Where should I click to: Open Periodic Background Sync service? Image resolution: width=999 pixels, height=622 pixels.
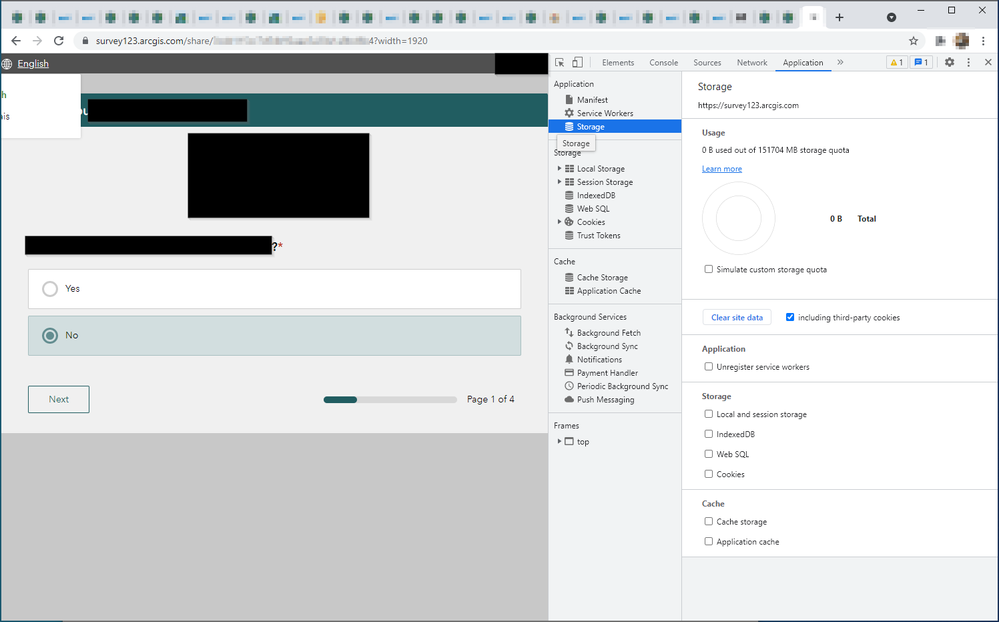pos(622,387)
